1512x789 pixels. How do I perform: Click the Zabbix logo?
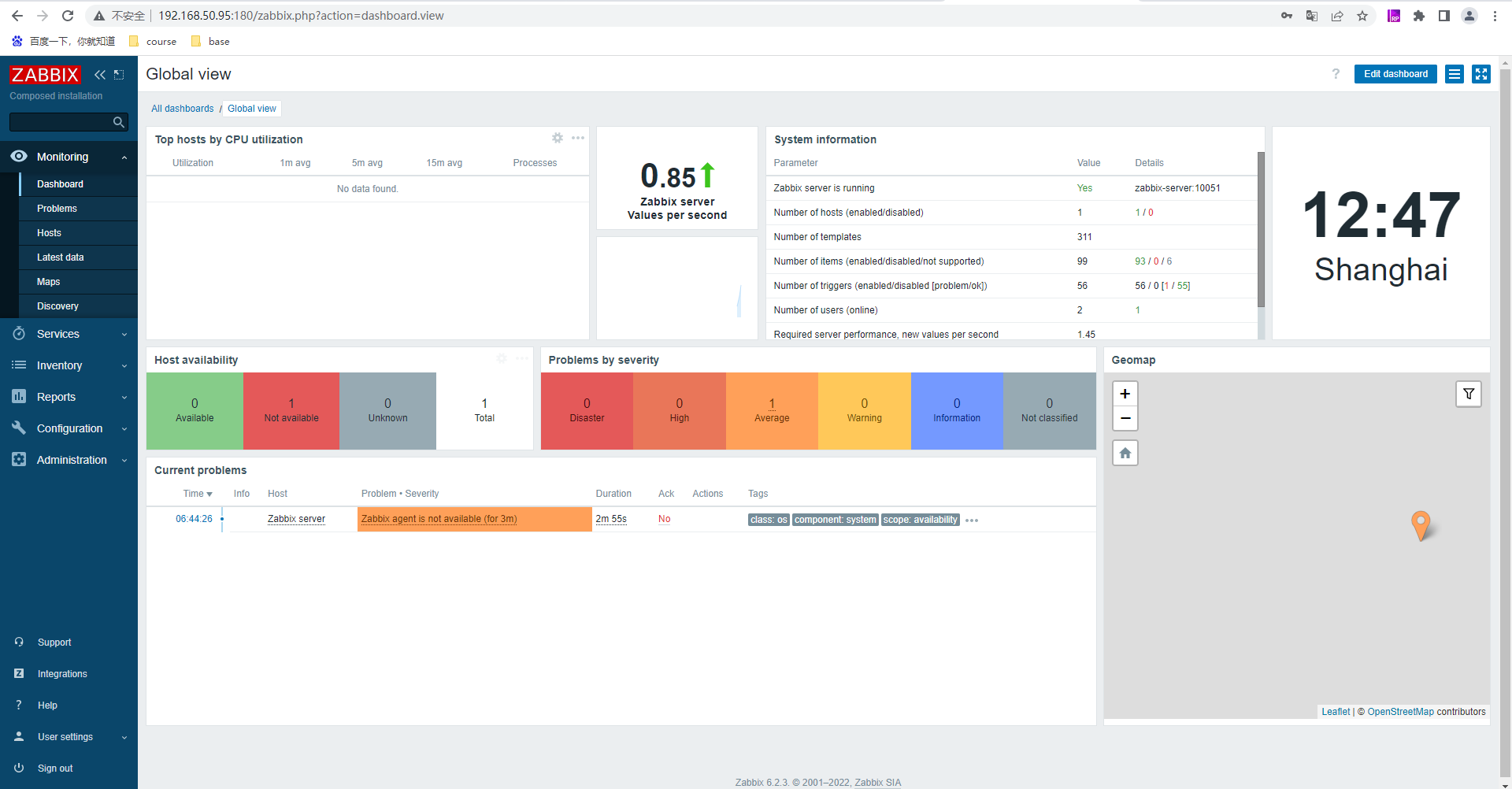pyautogui.click(x=45, y=75)
